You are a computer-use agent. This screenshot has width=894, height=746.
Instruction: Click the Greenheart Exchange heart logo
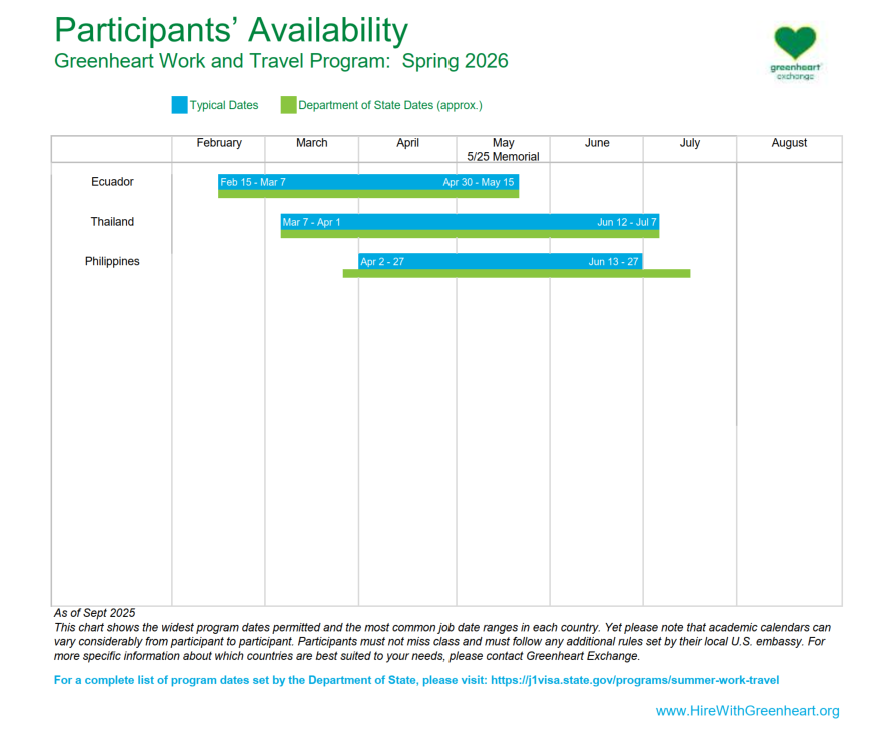click(x=795, y=47)
